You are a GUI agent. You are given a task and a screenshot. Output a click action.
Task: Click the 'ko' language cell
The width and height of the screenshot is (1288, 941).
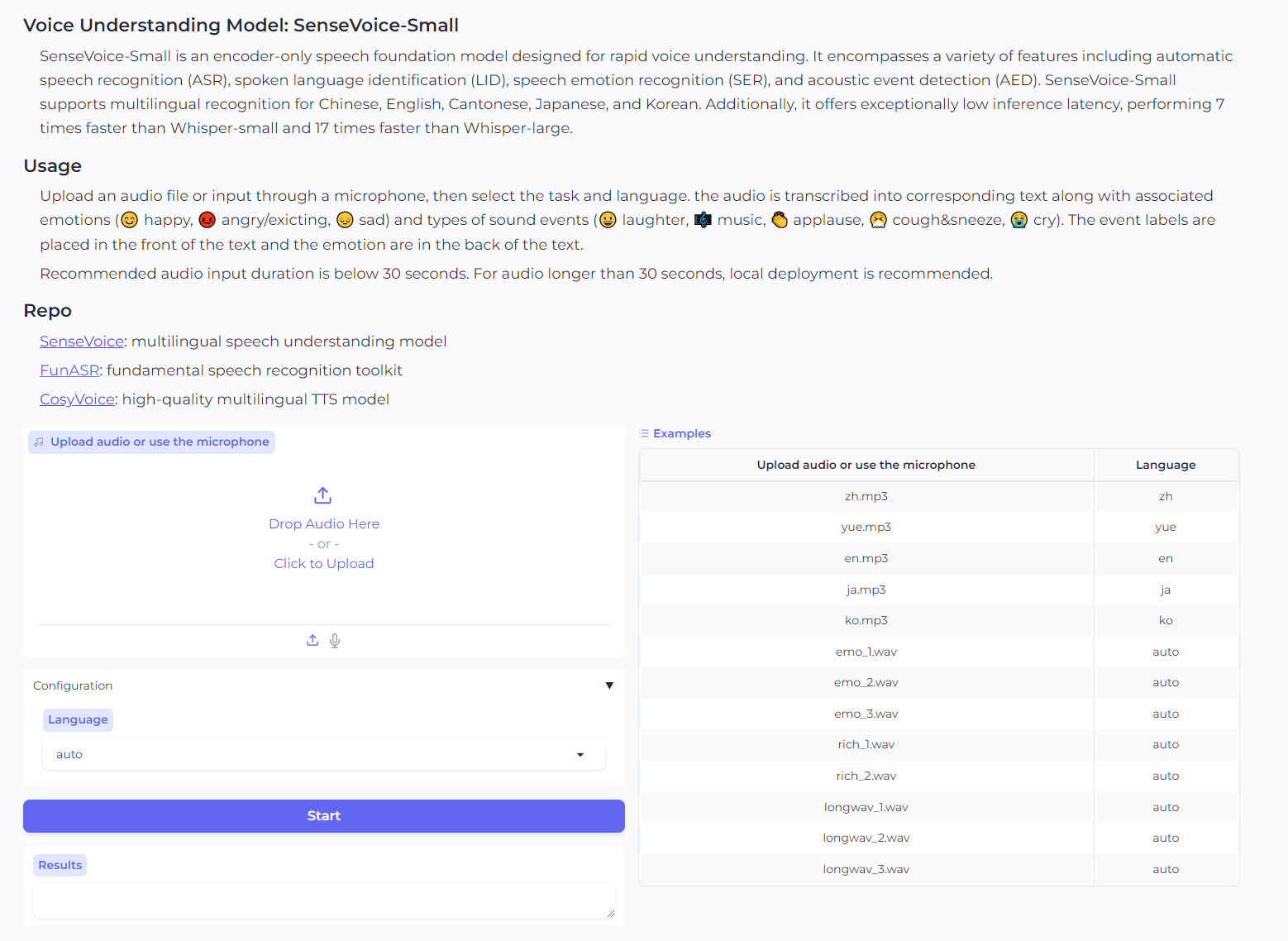click(1166, 621)
